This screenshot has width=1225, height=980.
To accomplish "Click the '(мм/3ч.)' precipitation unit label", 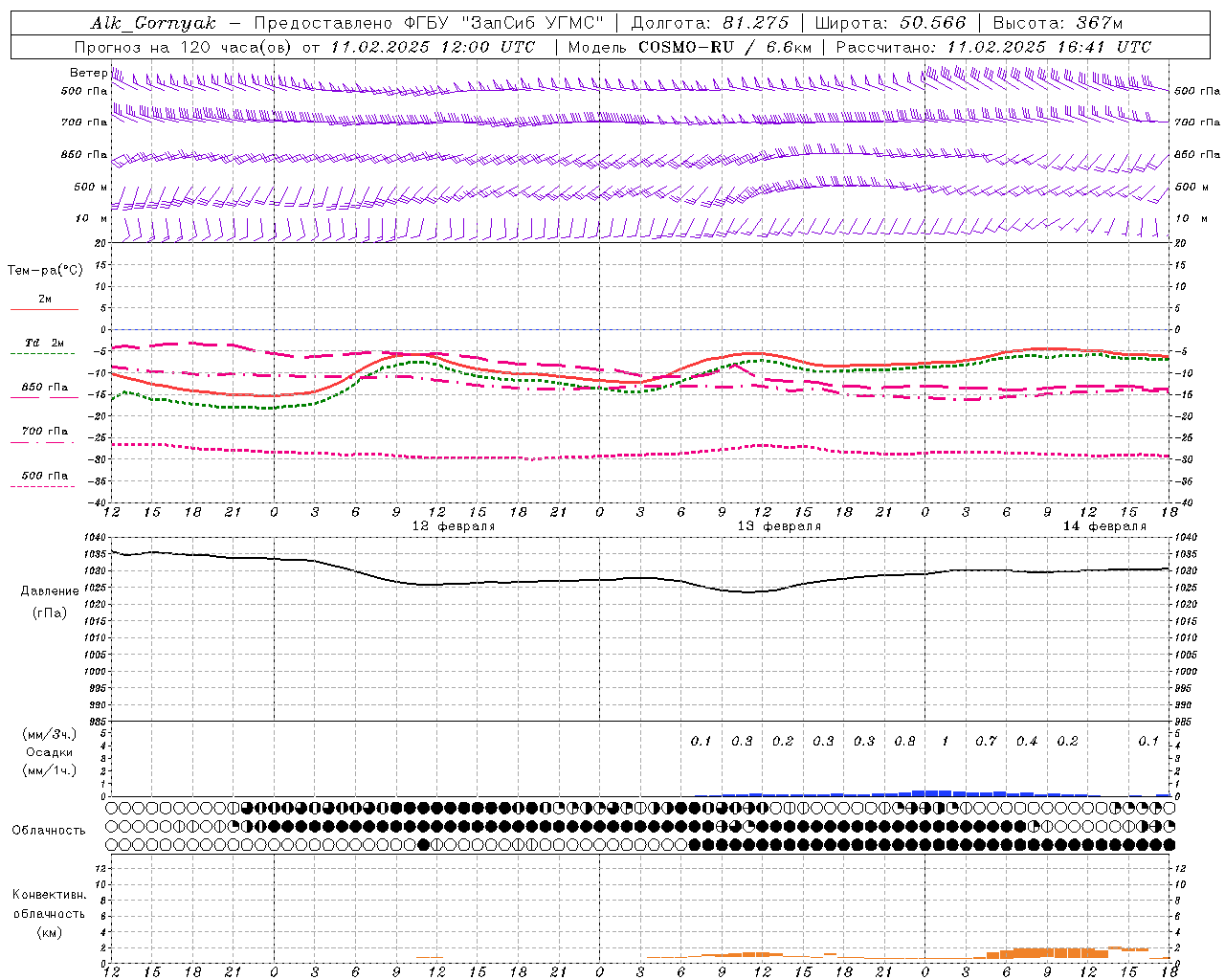I will coord(50,735).
